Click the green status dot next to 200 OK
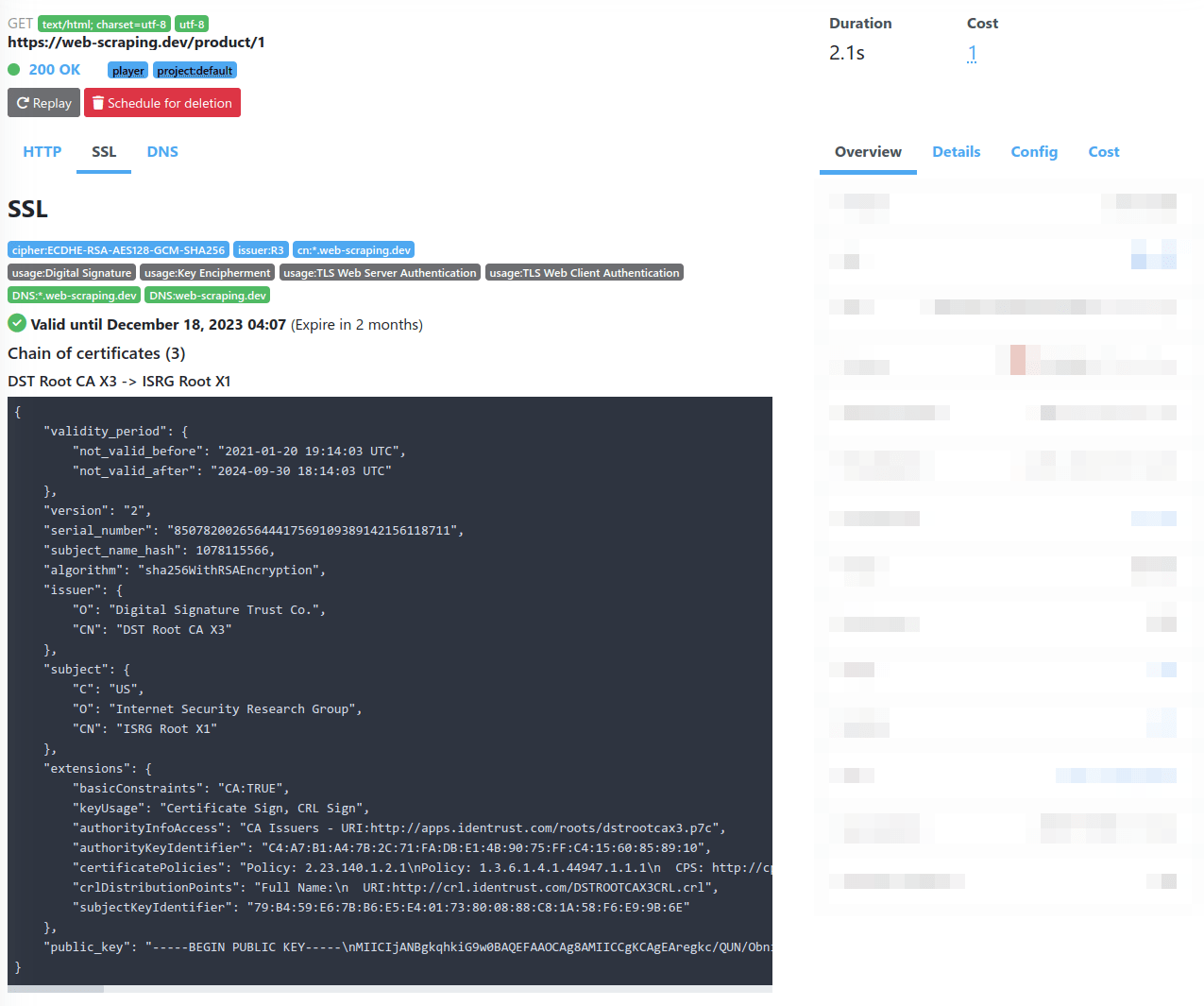1204x1006 pixels. (x=12, y=69)
